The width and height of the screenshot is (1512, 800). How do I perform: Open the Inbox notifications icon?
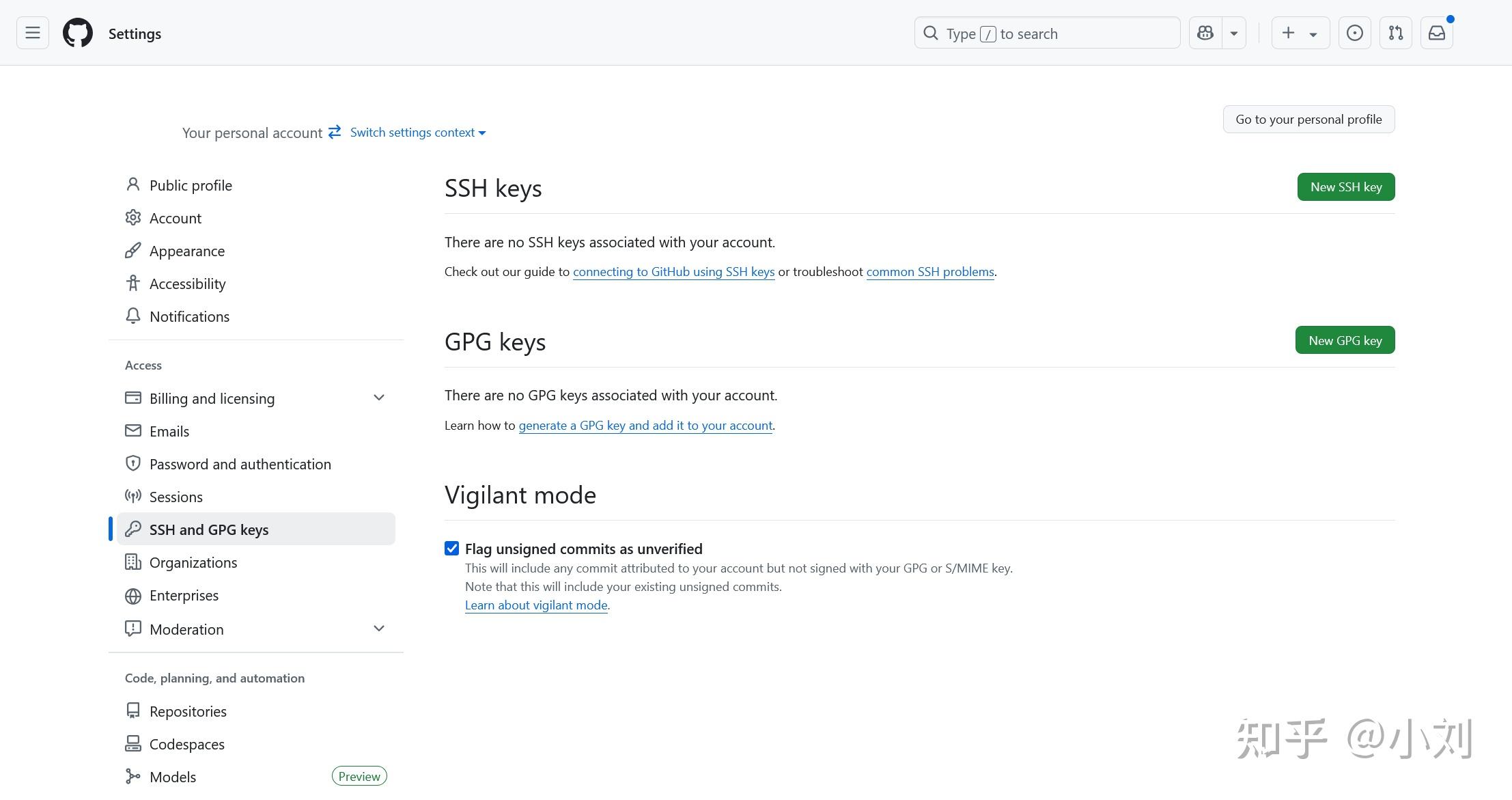pos(1436,32)
